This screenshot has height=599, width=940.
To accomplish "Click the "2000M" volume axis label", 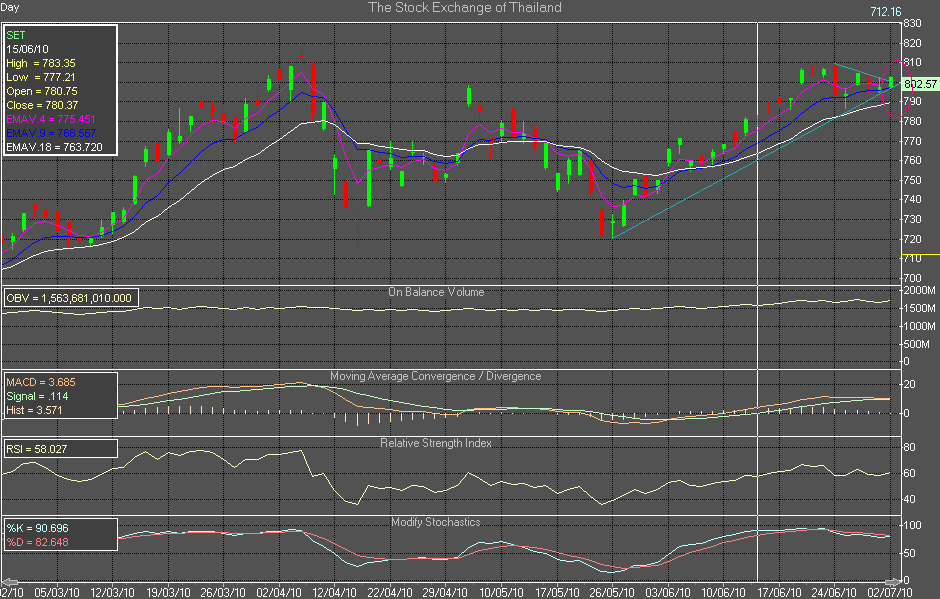I will click(920, 291).
